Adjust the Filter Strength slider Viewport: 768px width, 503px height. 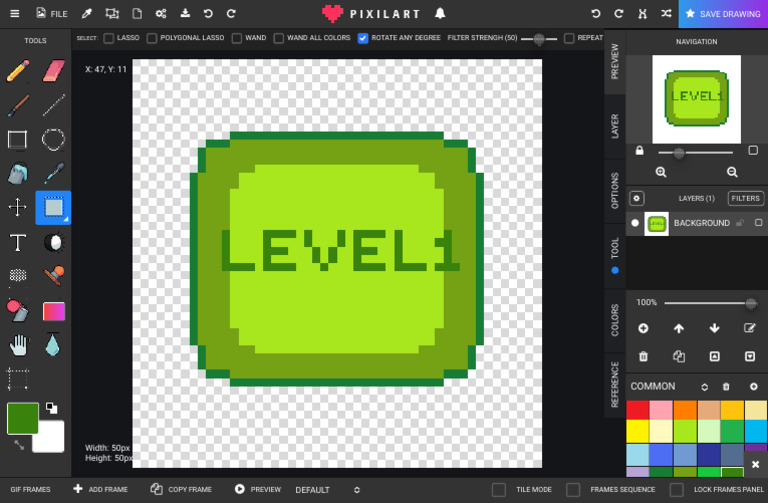[539, 39]
